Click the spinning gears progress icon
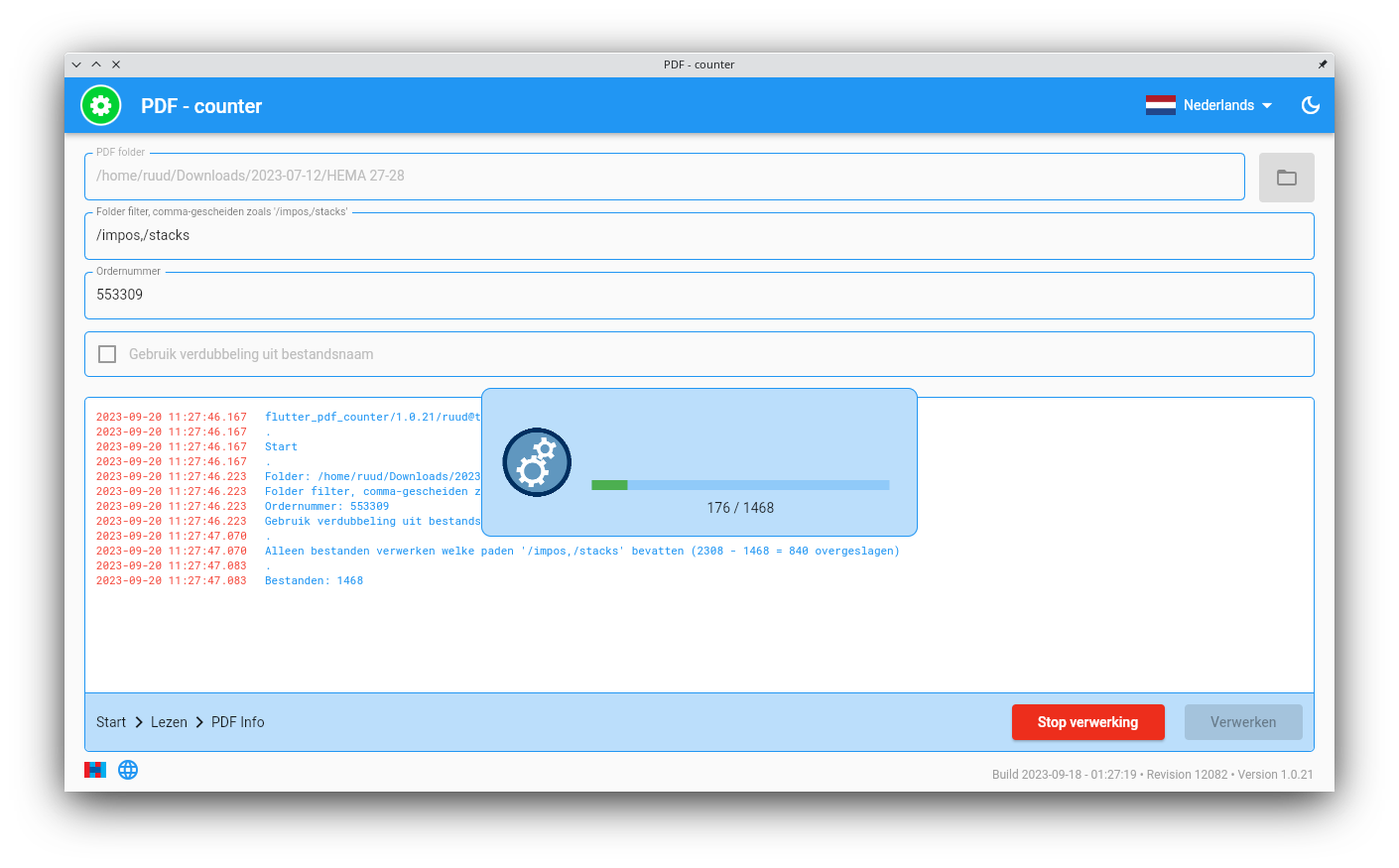 pos(537,462)
